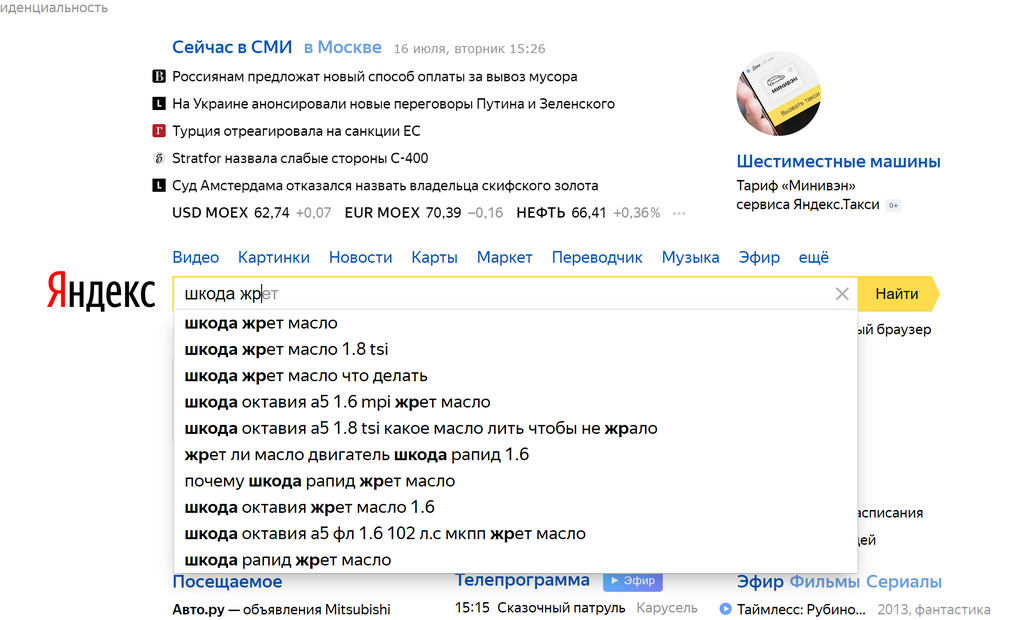The width and height of the screenshot is (1024, 620).
Task: Click the Yandex logo
Action: point(101,291)
